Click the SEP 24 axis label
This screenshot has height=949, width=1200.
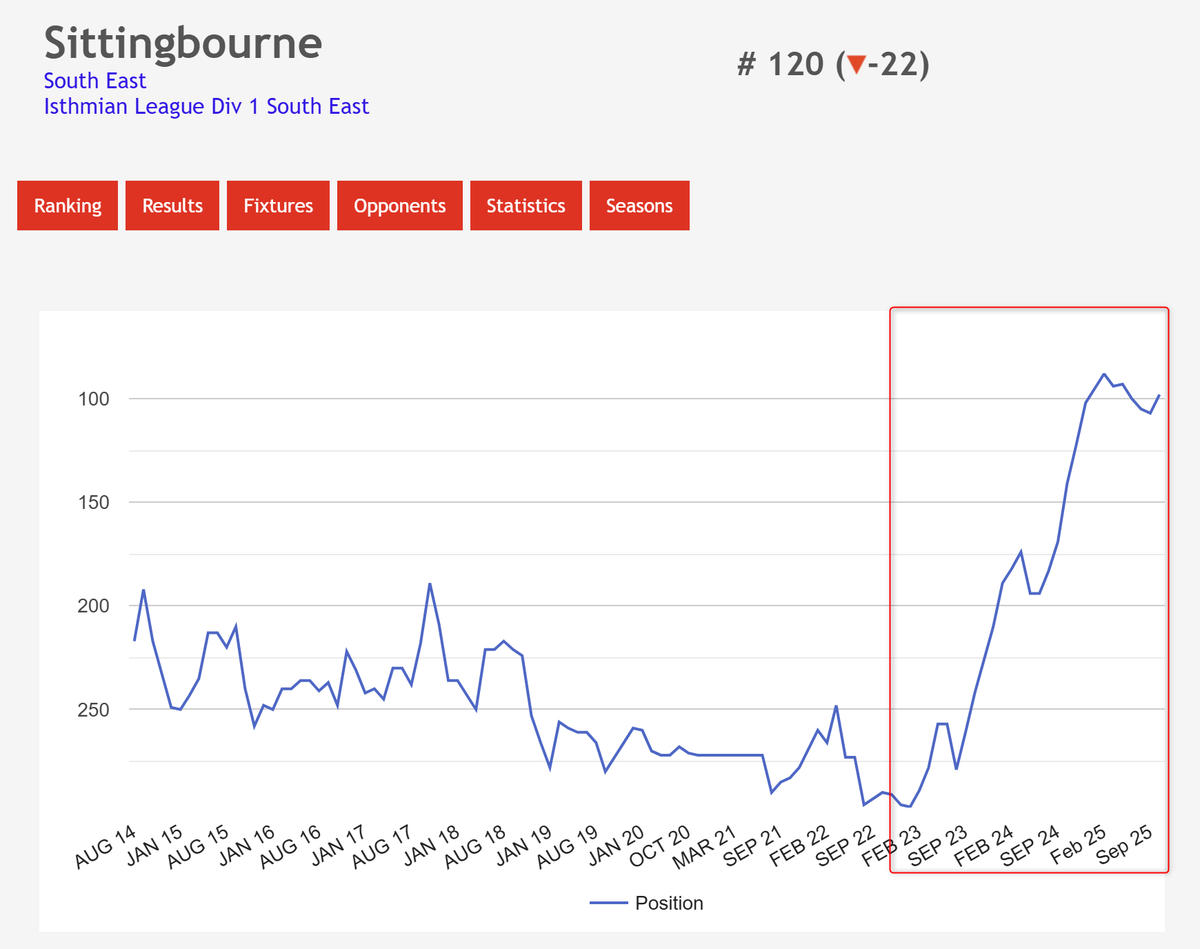(1029, 845)
